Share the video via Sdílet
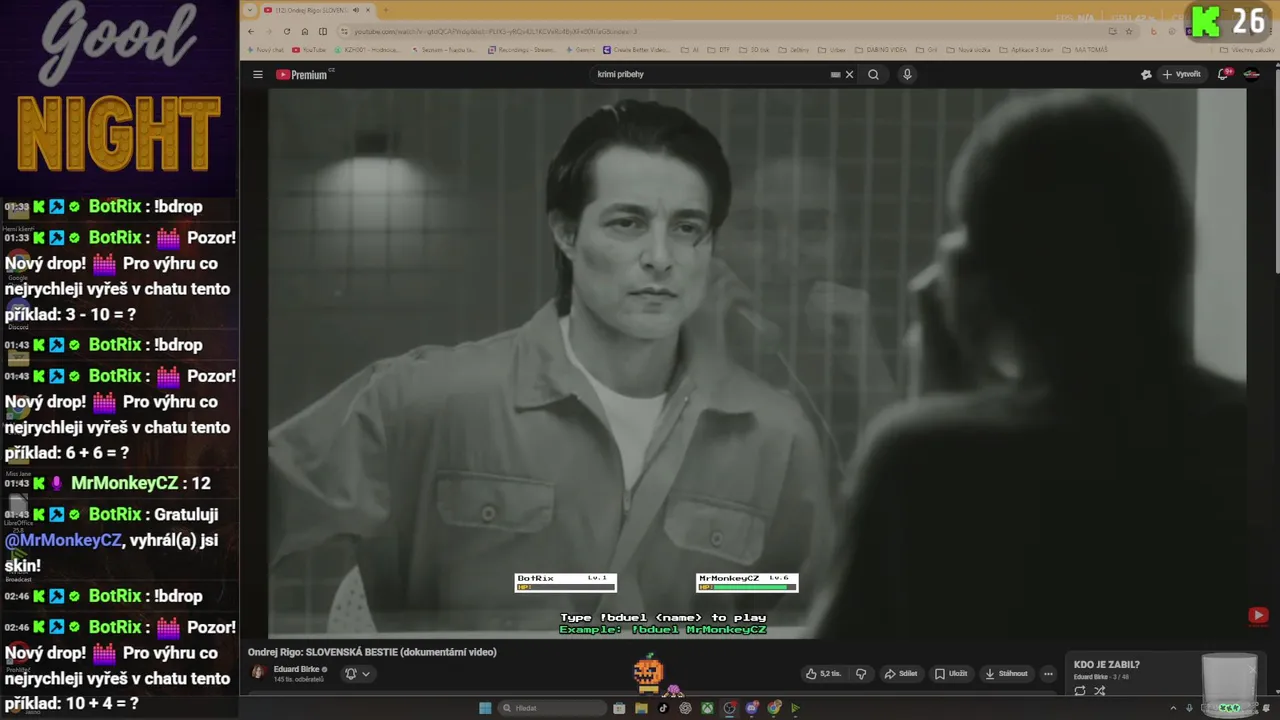 (x=901, y=674)
